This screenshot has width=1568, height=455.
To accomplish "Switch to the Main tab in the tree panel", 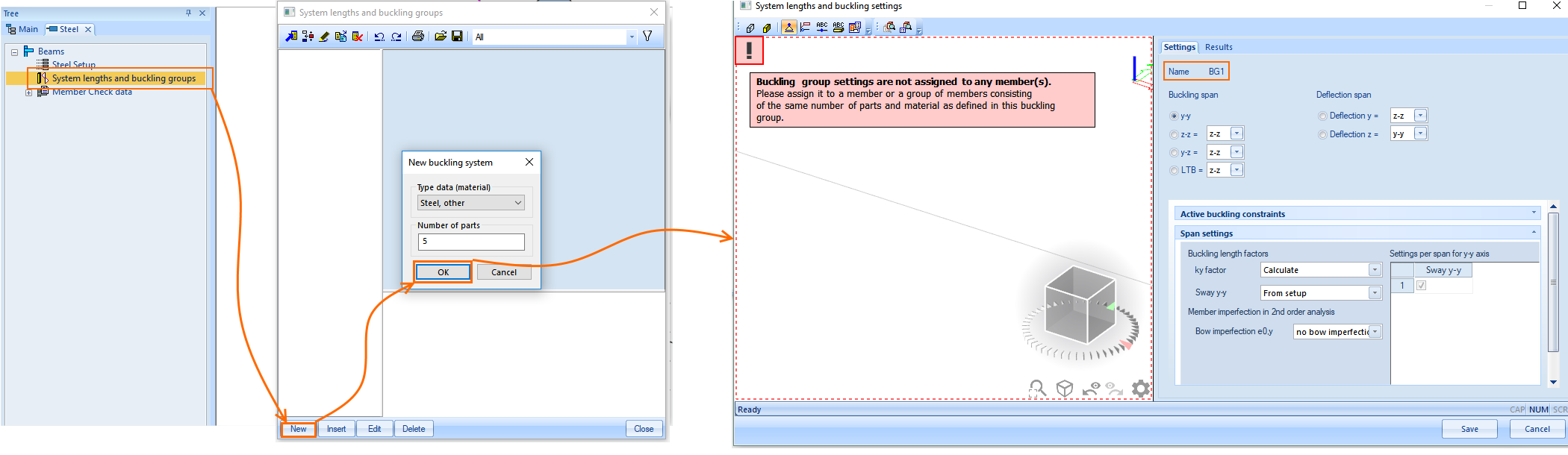I will click(x=22, y=29).
